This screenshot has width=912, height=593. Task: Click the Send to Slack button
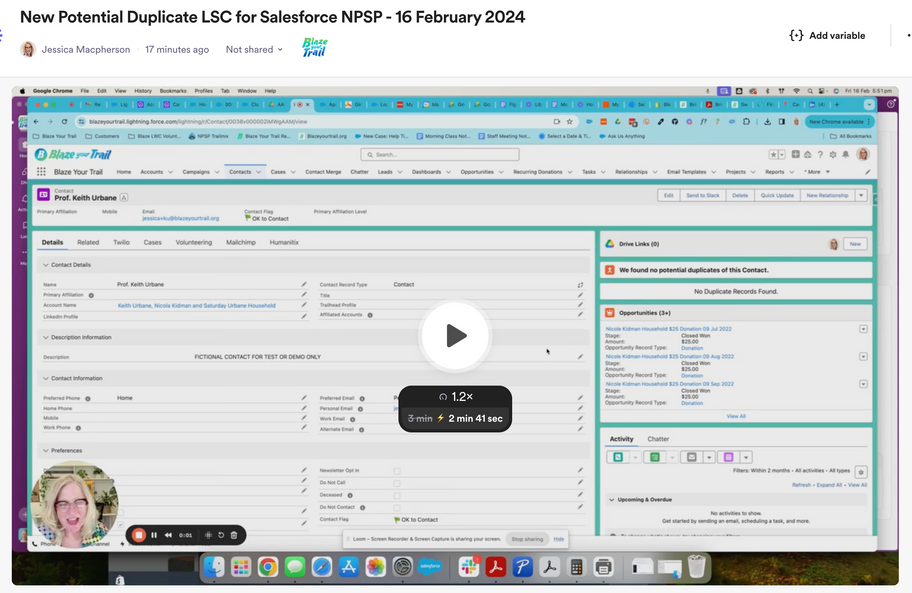click(x=703, y=195)
